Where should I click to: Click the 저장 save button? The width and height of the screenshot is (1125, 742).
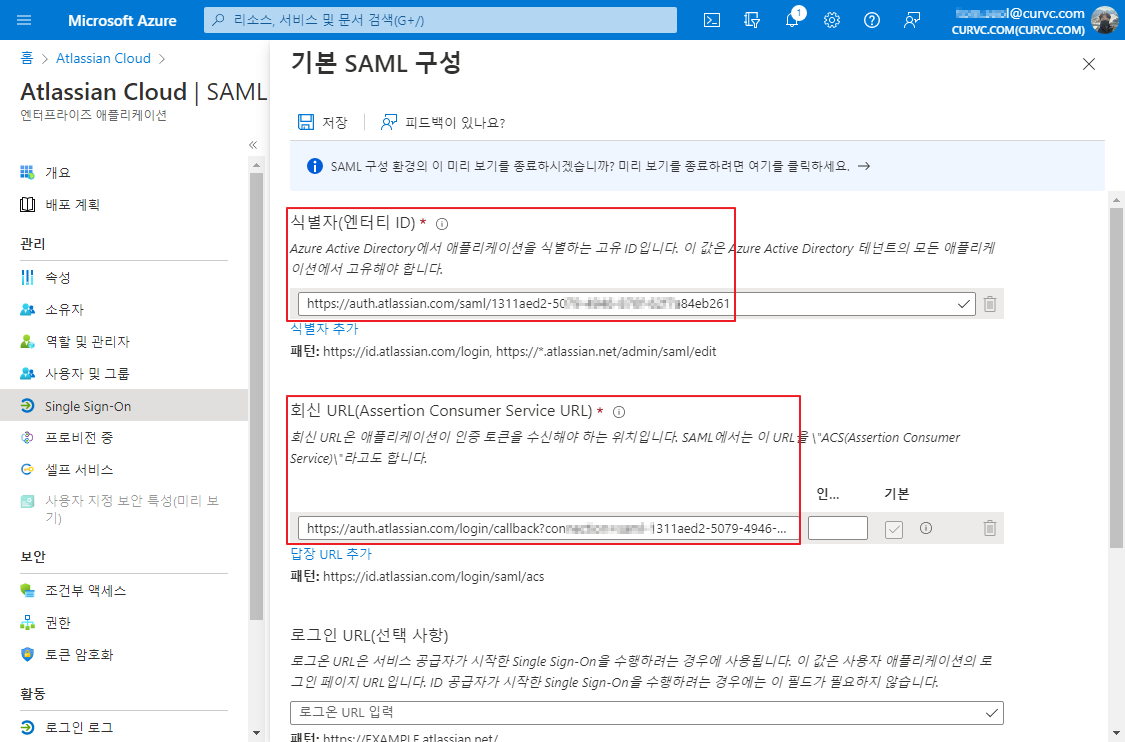323,123
